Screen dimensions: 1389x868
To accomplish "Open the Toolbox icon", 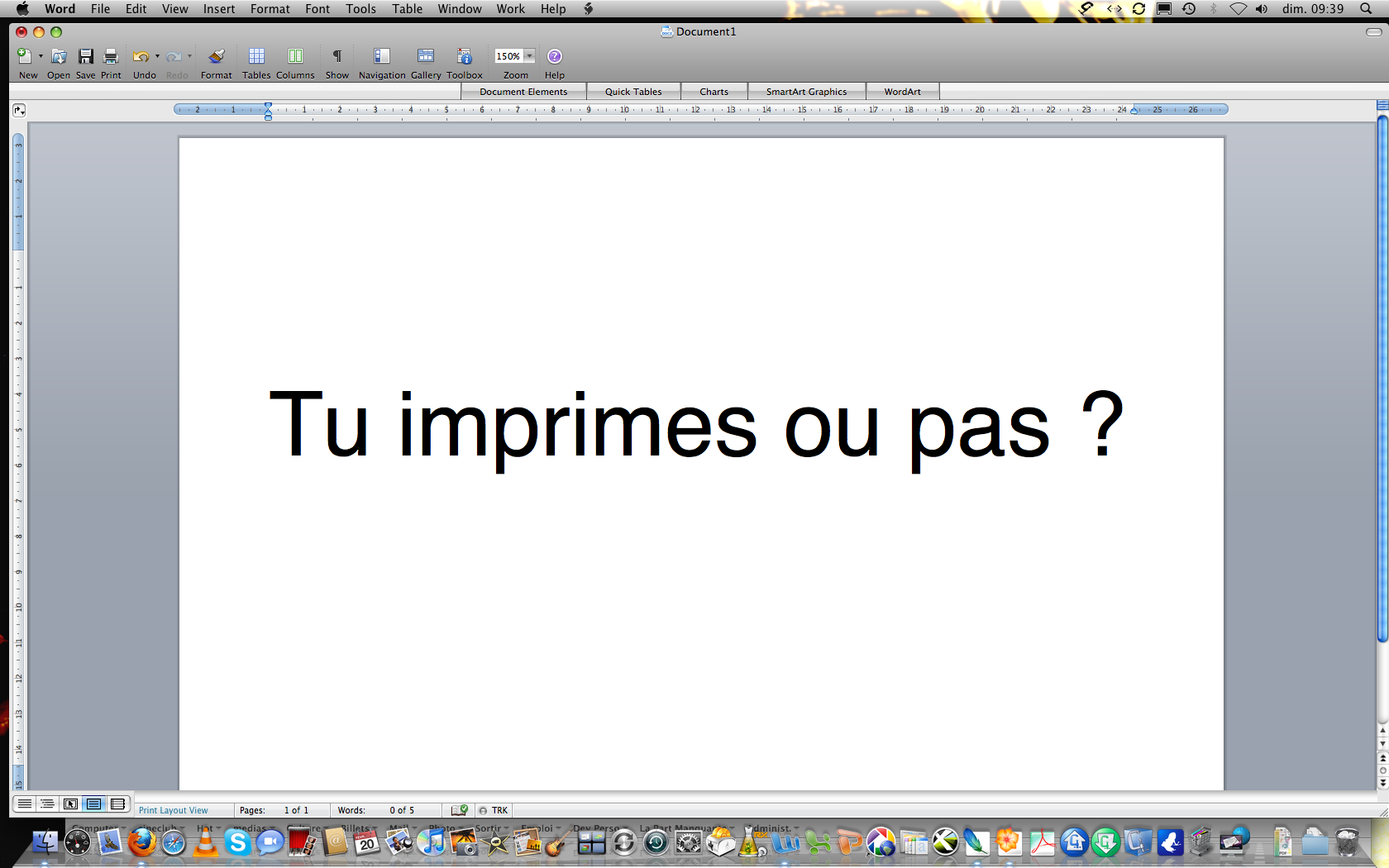I will [x=465, y=56].
